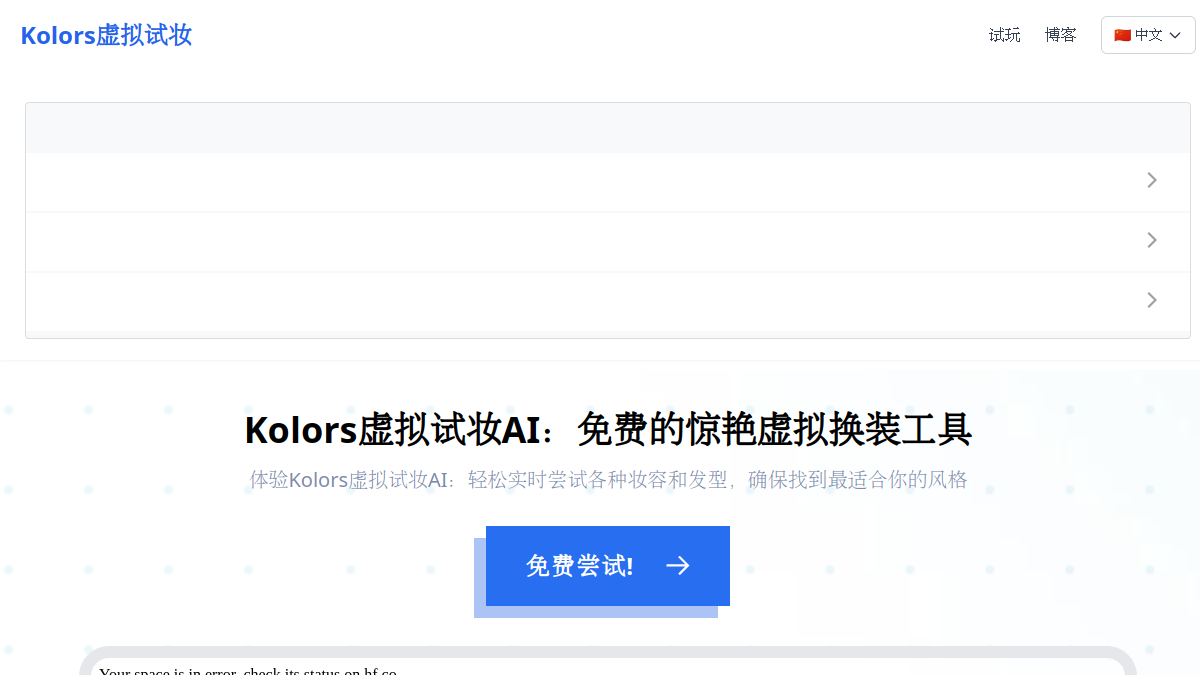Click the arrow icon in the 免费尝试 button
The width and height of the screenshot is (1200, 675).
(678, 566)
